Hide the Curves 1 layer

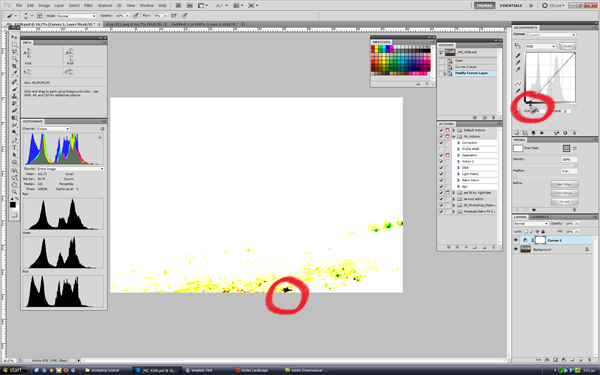[x=516, y=240]
